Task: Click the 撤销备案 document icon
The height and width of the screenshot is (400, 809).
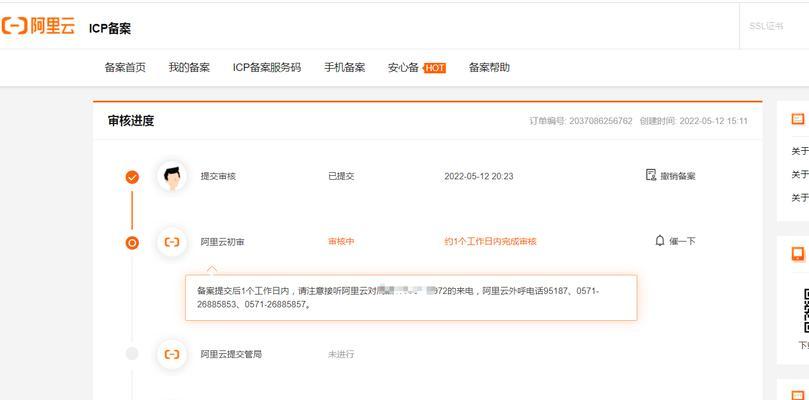Action: [651, 175]
